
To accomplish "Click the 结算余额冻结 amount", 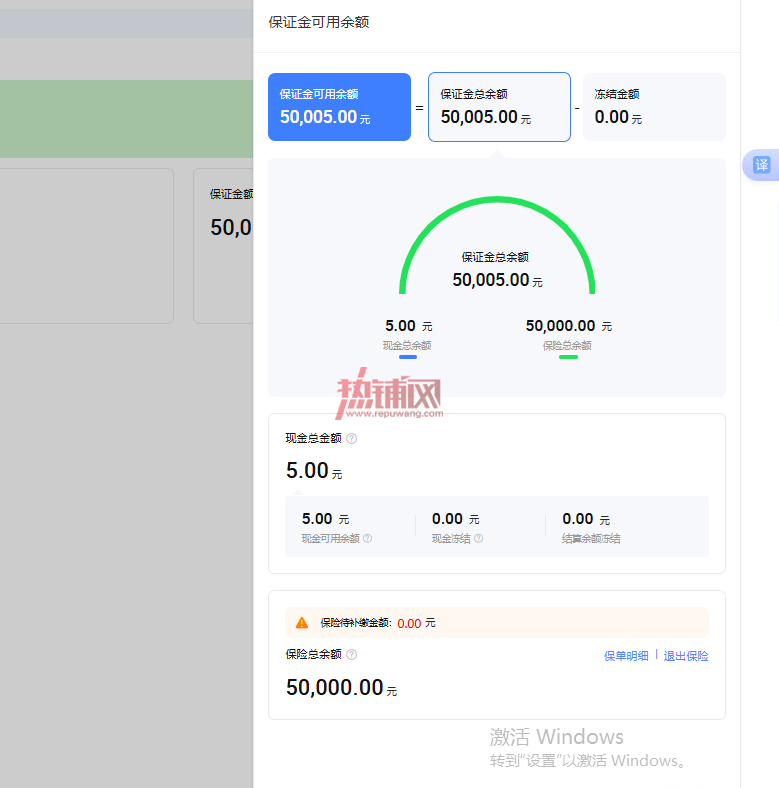I will (x=586, y=519).
